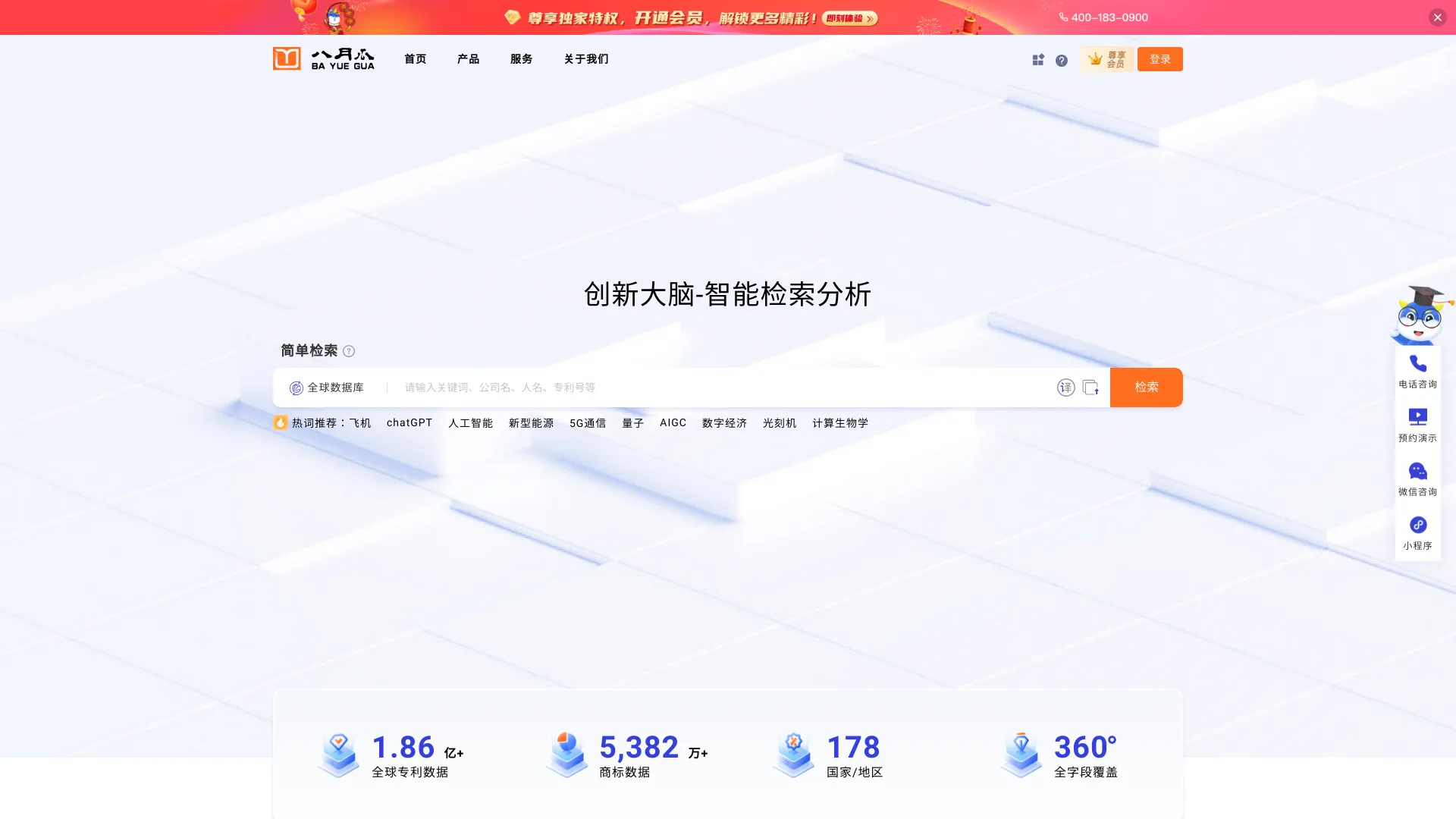Click the 八月瓜 logo
This screenshot has width=1456, height=819.
pos(323,58)
